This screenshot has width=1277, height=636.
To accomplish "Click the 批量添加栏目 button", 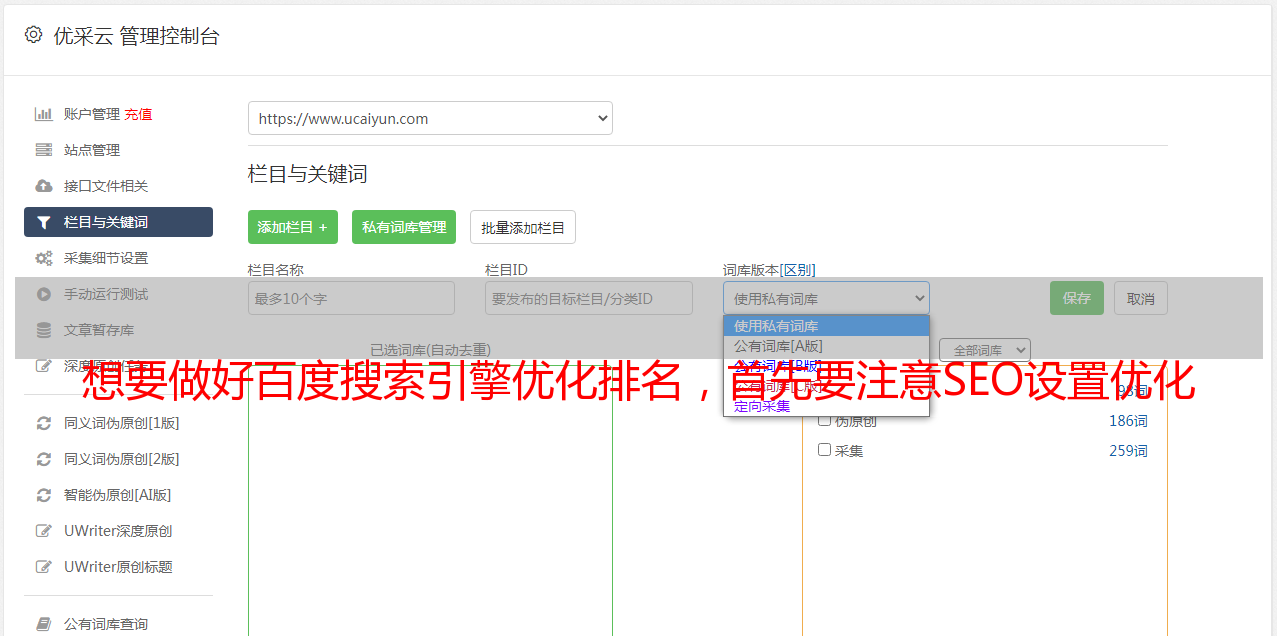I will point(523,227).
